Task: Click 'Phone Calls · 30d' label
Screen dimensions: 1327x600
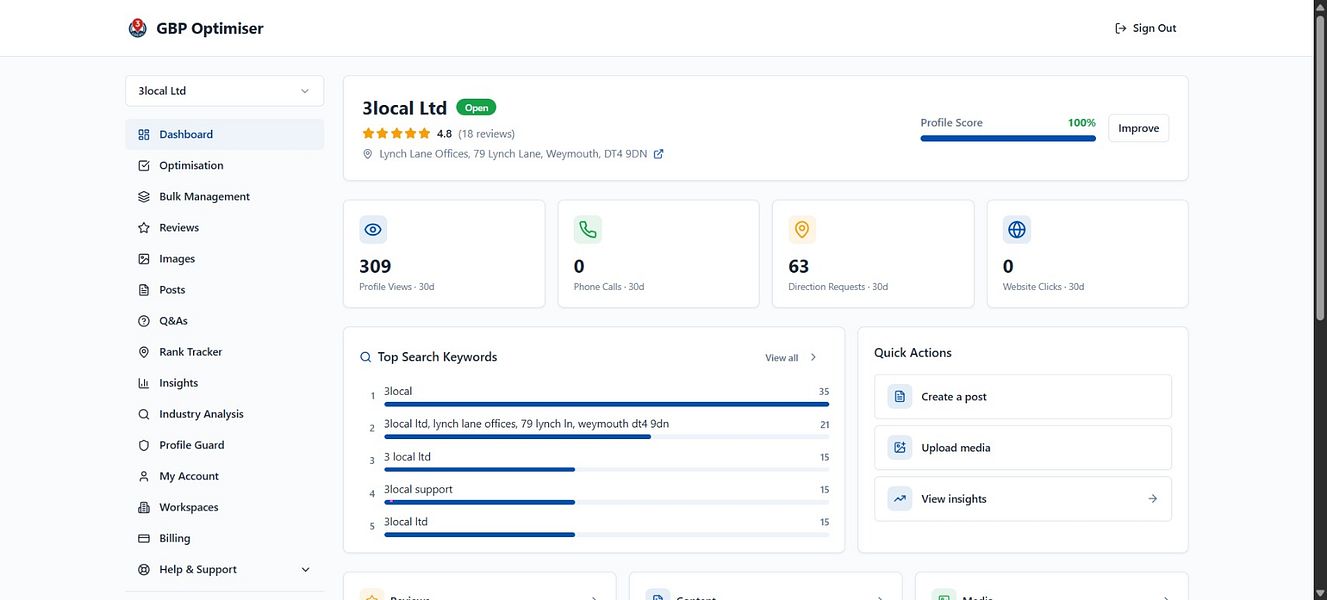Action: [x=609, y=287]
